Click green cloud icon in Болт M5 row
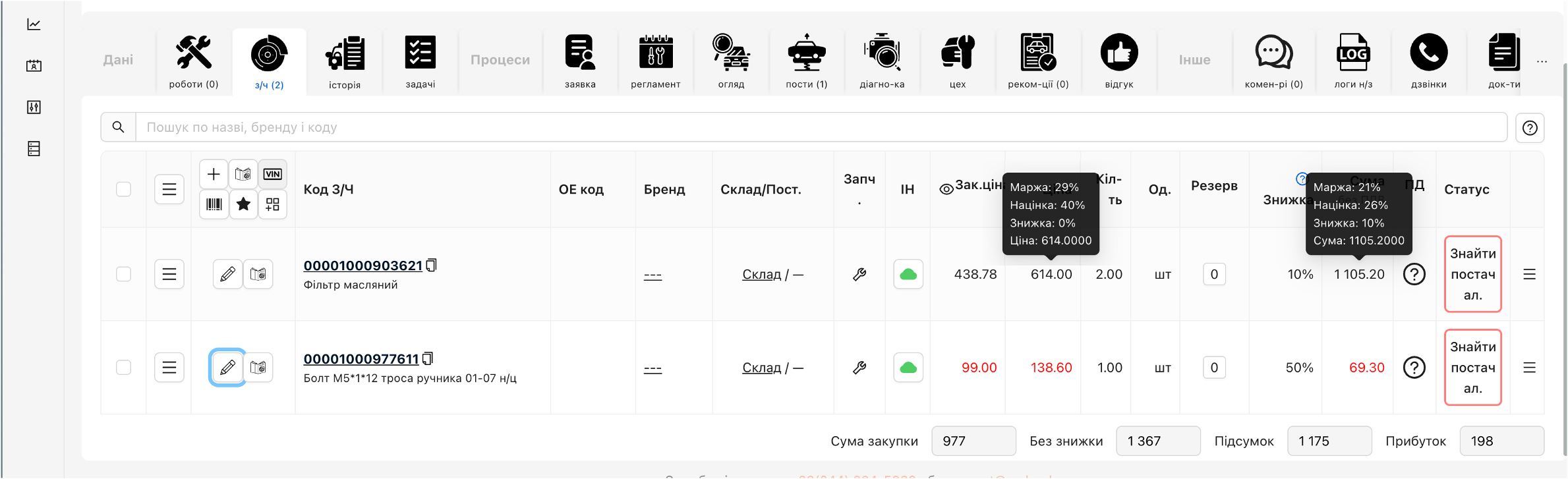The width and height of the screenshot is (1568, 479). tap(908, 368)
